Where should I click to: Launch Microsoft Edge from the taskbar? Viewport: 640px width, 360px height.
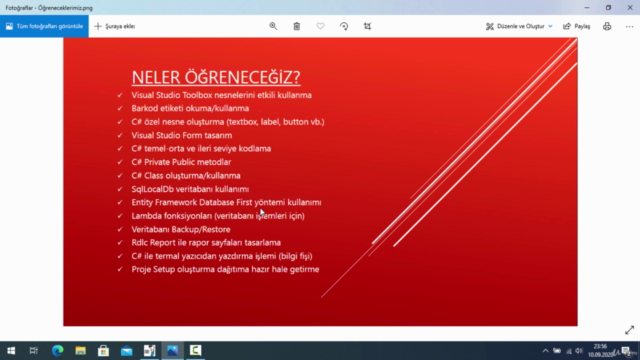[58, 351]
